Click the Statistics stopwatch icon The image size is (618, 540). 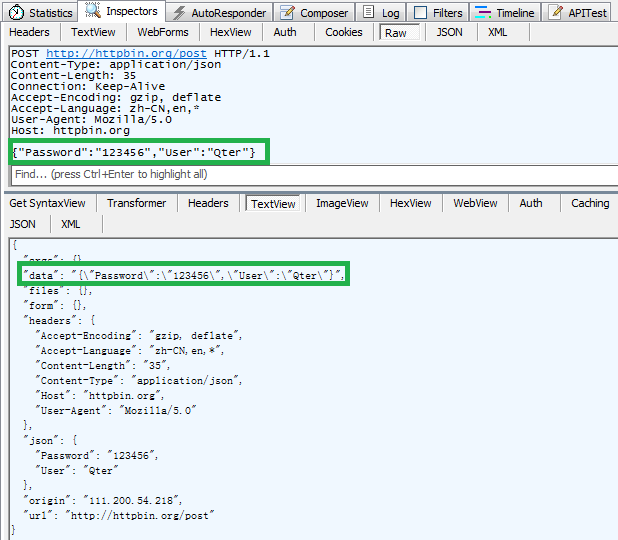pyautogui.click(x=16, y=13)
